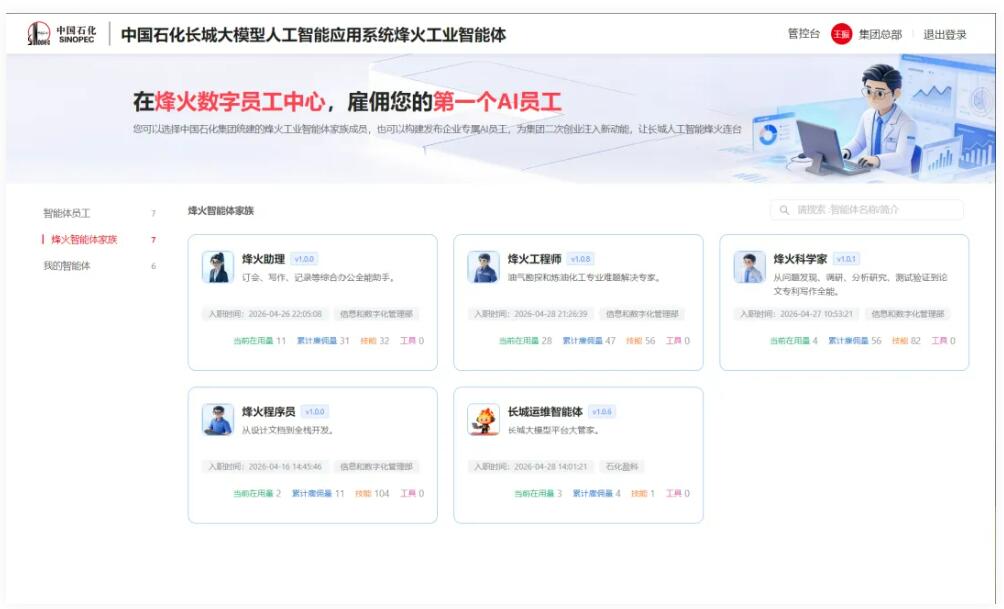Click 累计雇佣量 11 on the 烽火程序员 card
1004x609 pixels.
(x=318, y=493)
